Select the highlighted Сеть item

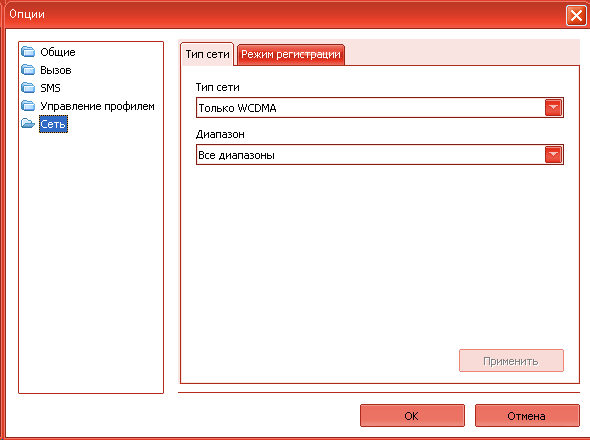(x=53, y=124)
